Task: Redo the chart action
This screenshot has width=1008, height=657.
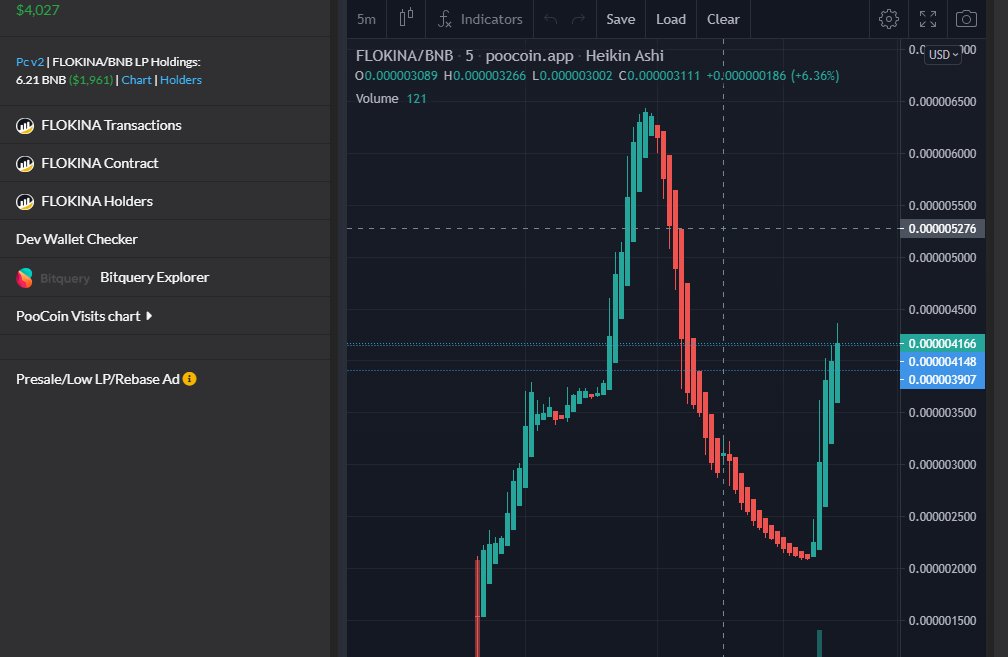Action: coord(579,19)
